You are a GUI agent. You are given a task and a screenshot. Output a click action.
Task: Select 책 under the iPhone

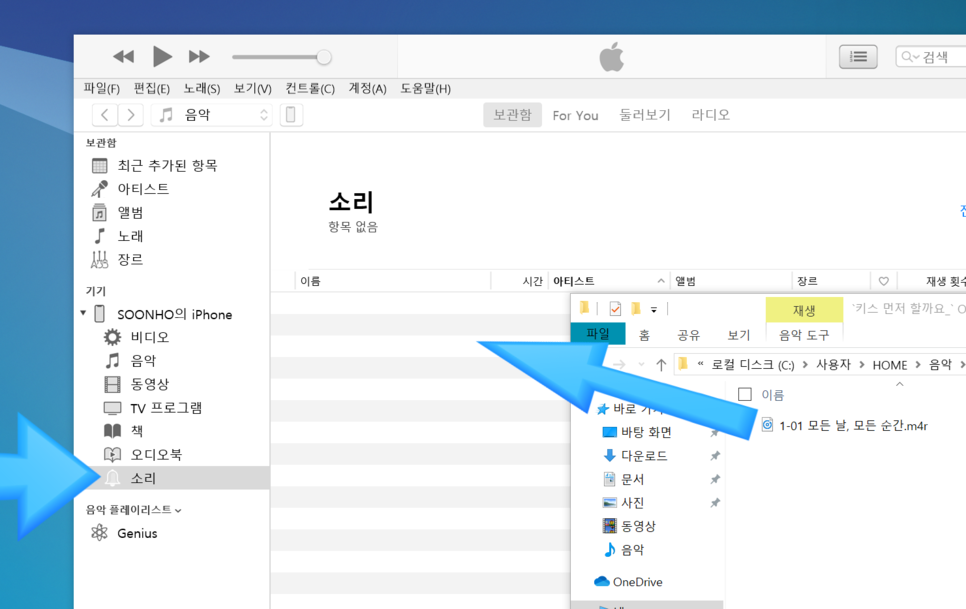pos(136,431)
